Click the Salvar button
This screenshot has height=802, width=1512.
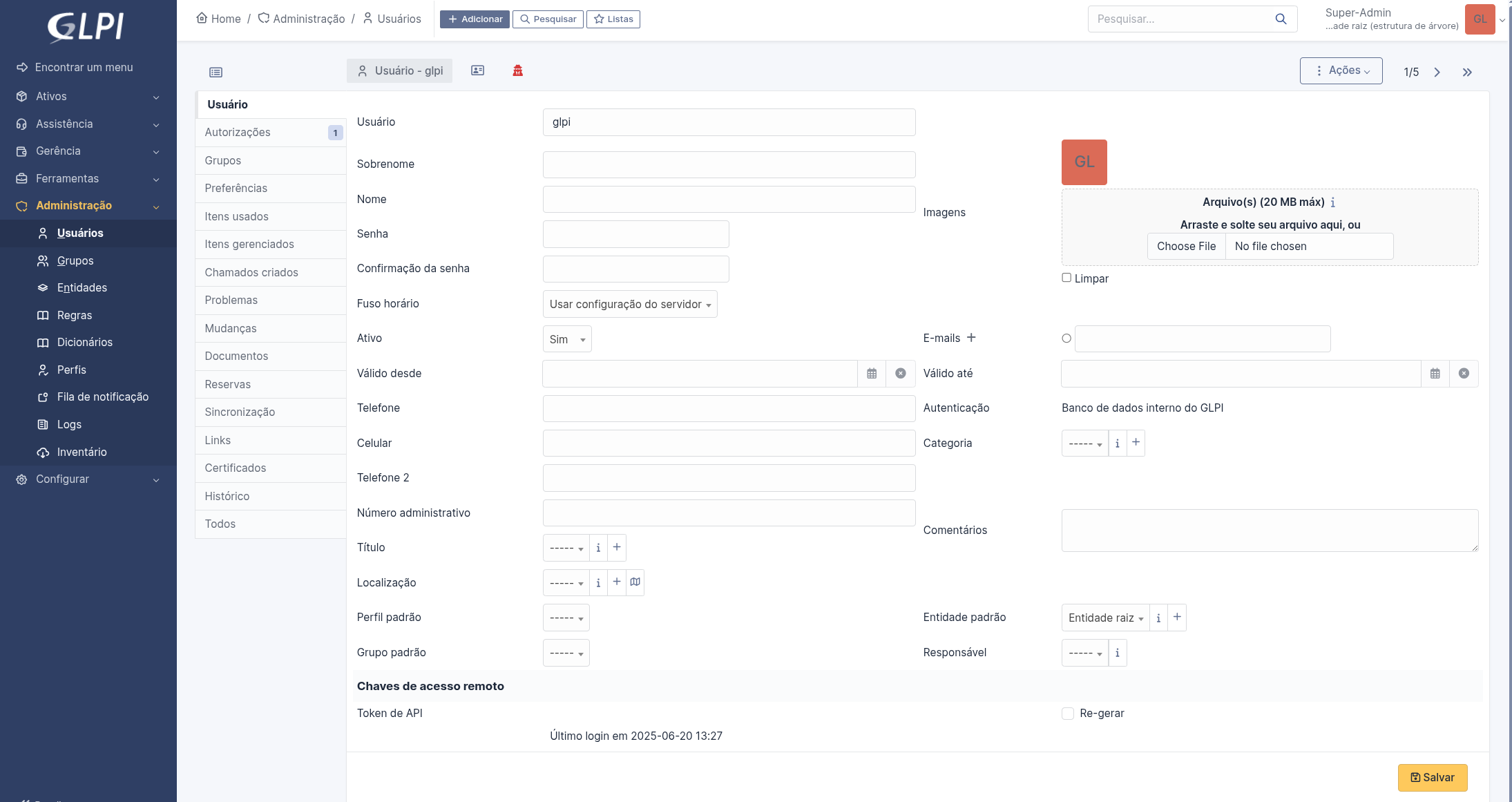pos(1432,777)
